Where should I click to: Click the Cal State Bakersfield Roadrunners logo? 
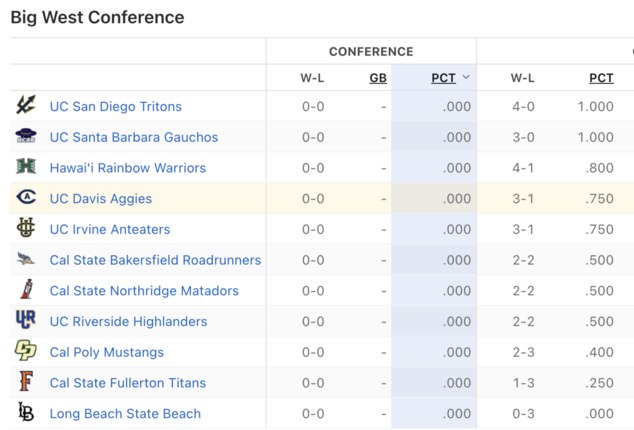point(26,260)
